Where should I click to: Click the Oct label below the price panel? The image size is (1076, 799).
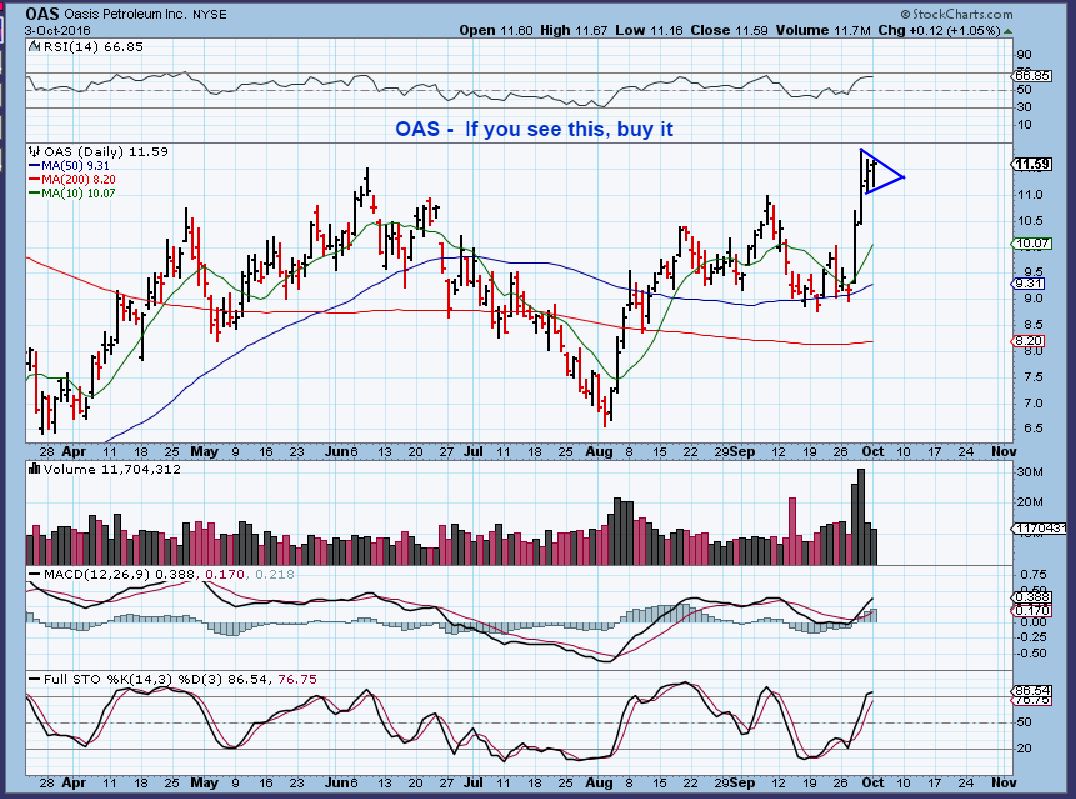tap(872, 452)
